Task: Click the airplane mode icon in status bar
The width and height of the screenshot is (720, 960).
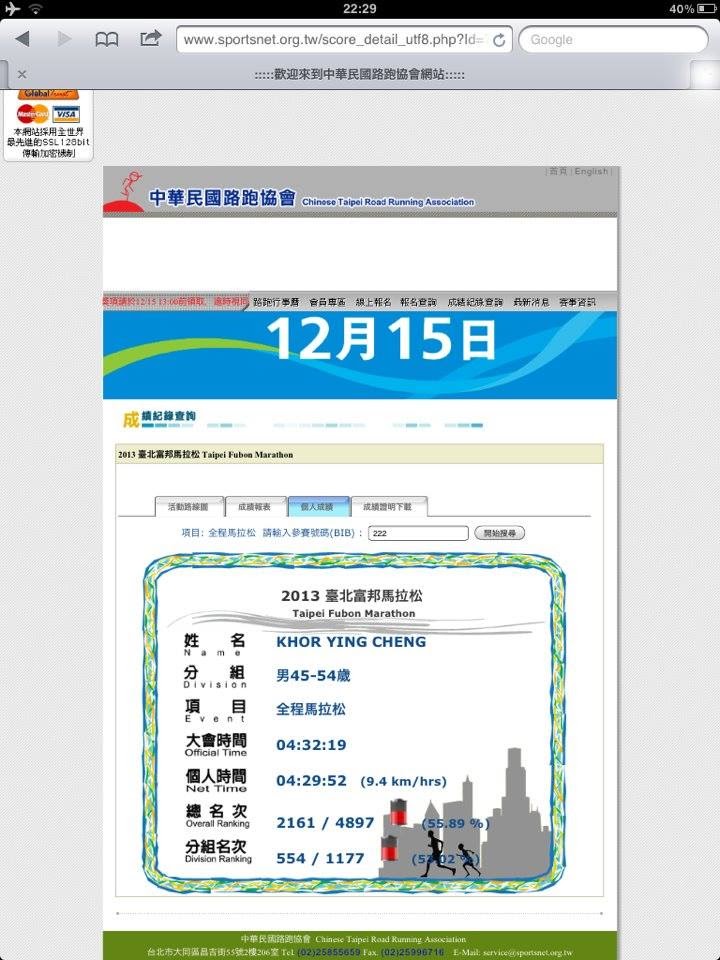Action: click(12, 9)
